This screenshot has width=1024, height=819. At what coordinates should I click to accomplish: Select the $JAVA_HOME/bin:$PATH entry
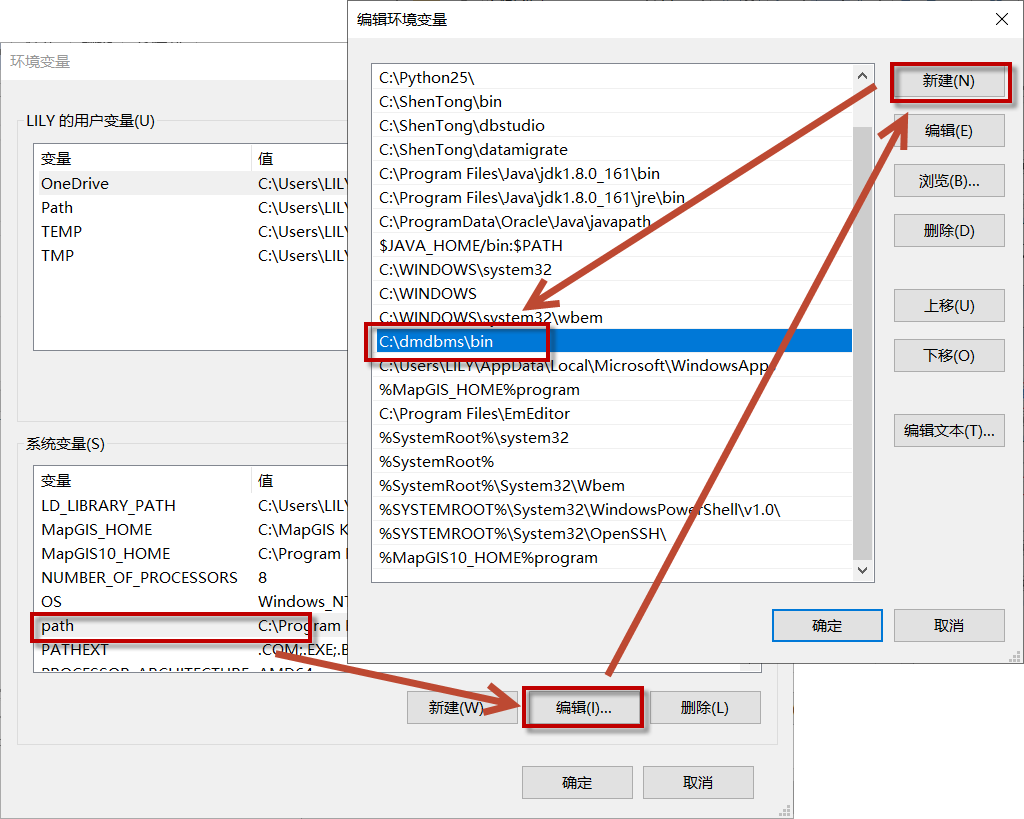point(471,246)
